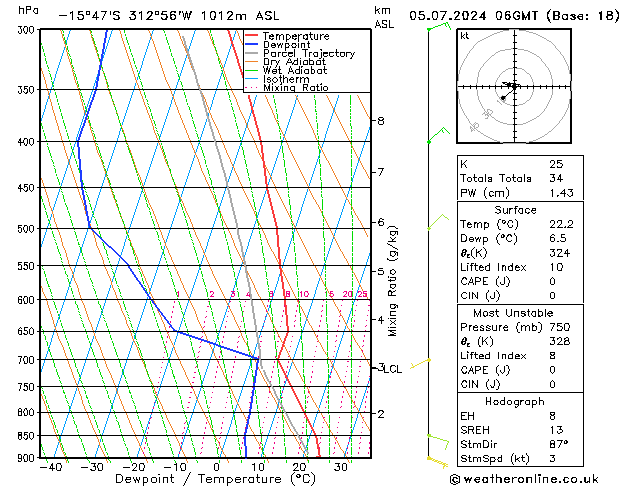
Task: Click the 'Pressure (mb)' value 750
Action: point(560,327)
